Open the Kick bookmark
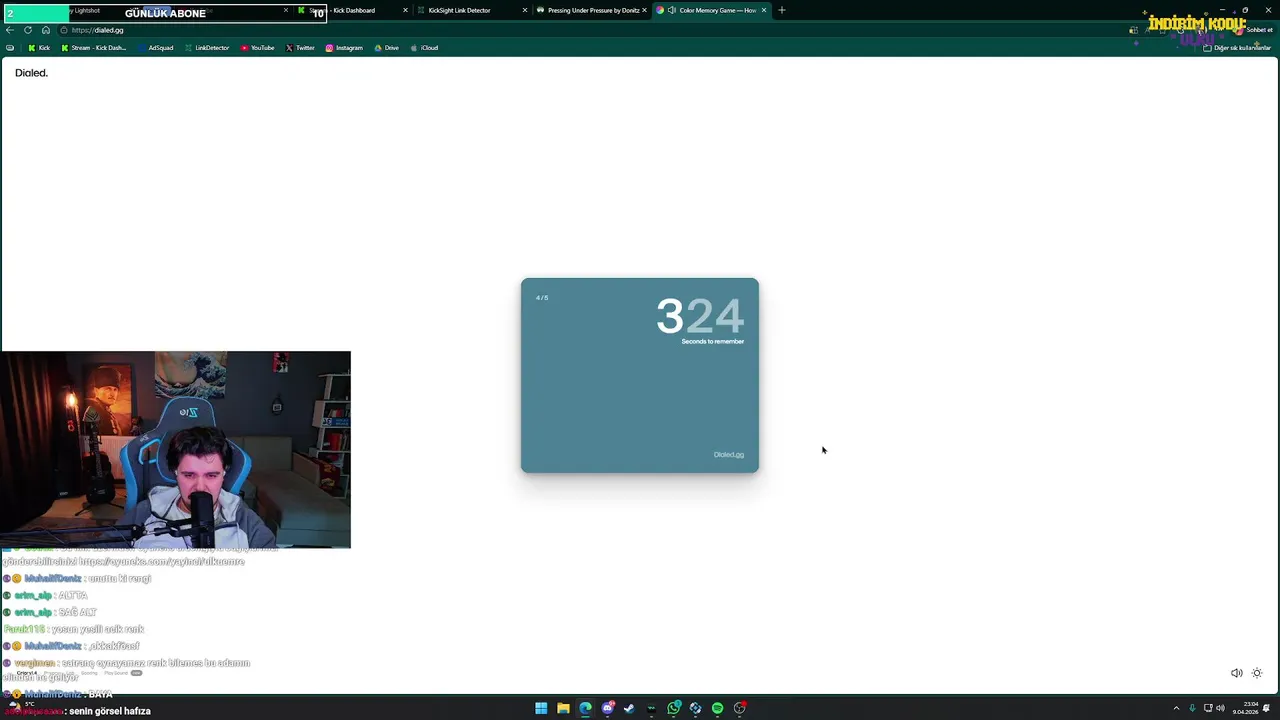 click(x=39, y=48)
